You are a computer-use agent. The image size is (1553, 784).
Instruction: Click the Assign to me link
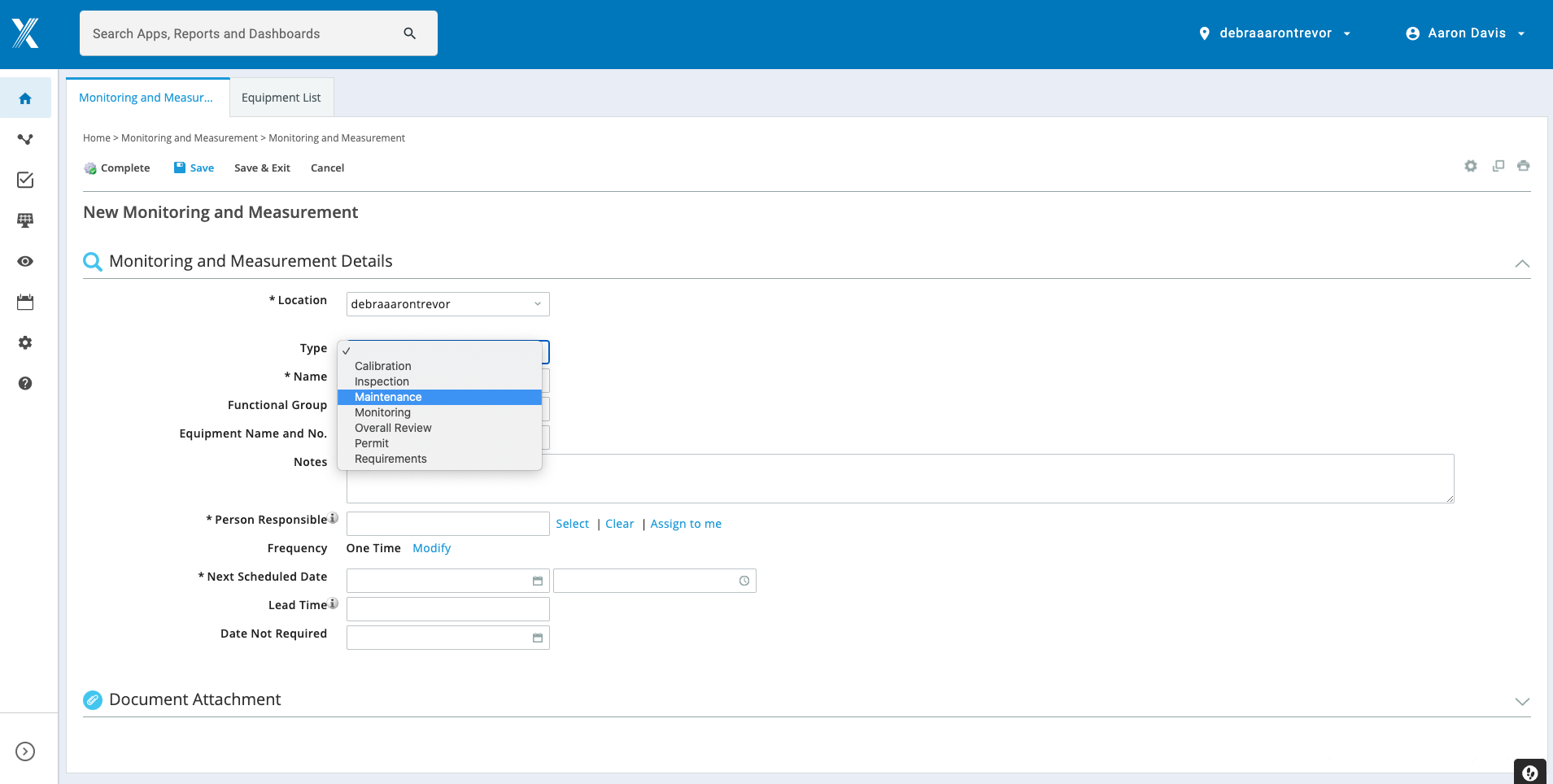[x=685, y=523]
